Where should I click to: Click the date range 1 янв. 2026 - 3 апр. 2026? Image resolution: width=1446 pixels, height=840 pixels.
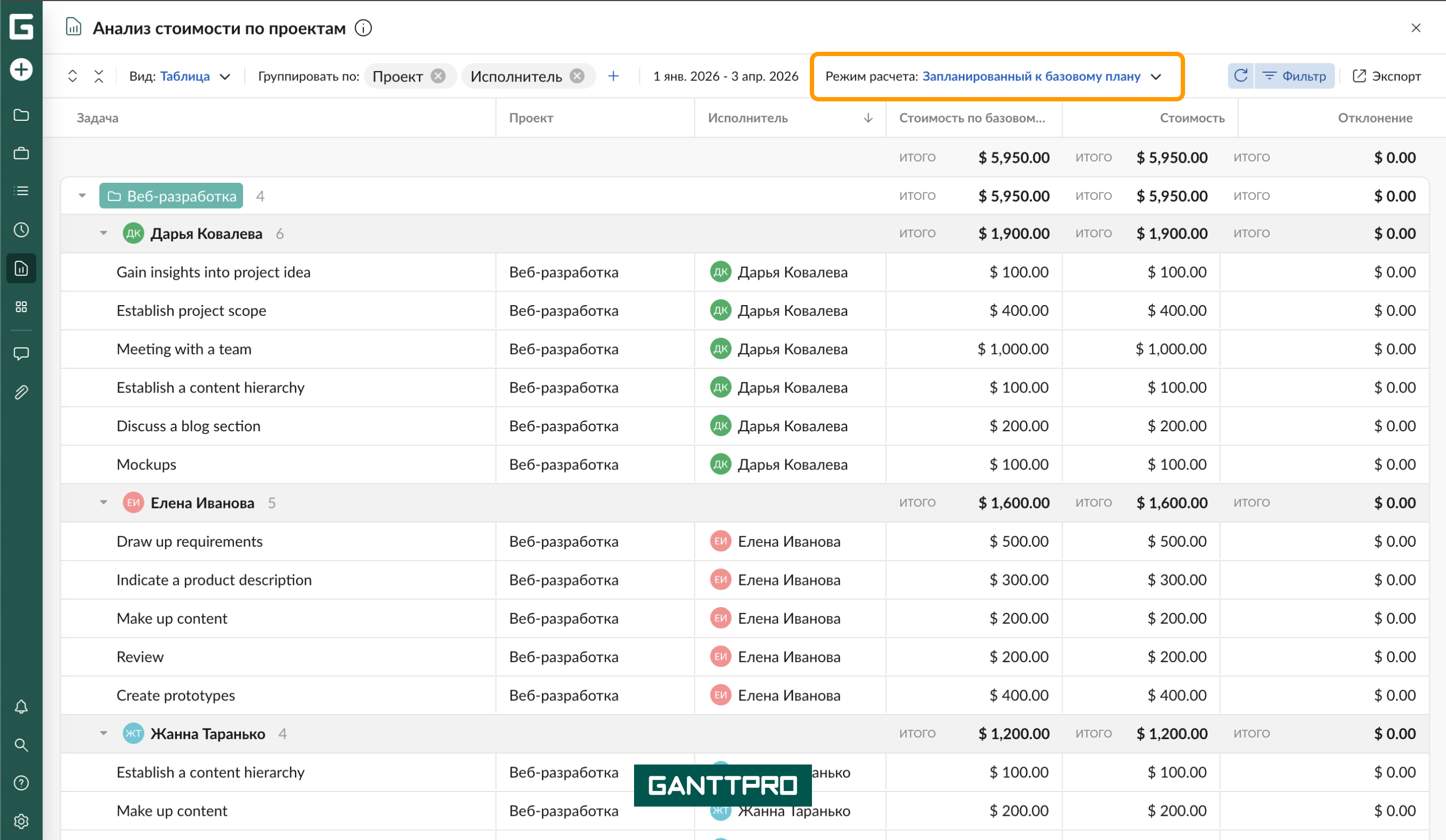coord(725,77)
